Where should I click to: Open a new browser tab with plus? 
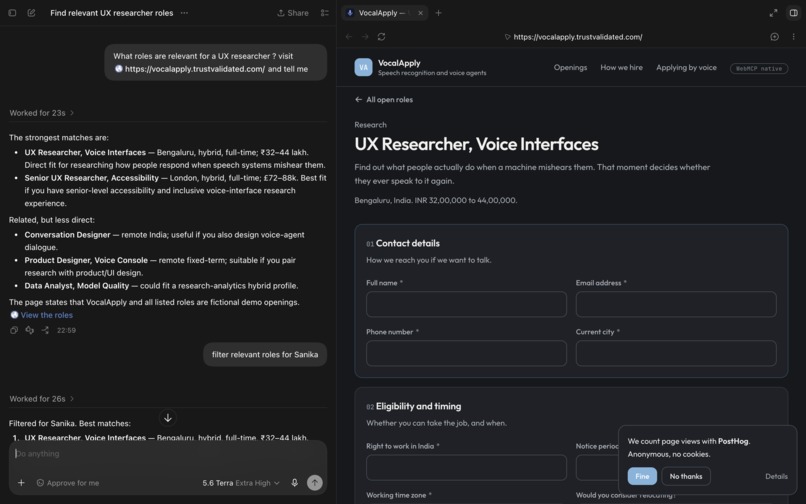[x=438, y=13]
